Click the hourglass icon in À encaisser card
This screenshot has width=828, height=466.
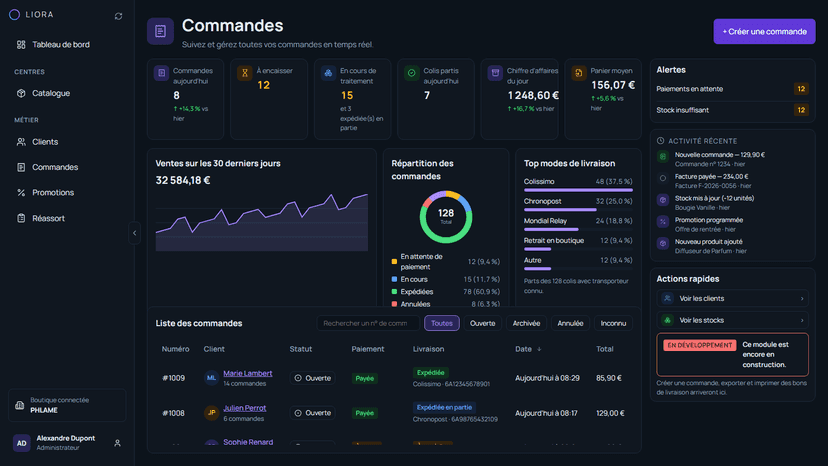245,73
